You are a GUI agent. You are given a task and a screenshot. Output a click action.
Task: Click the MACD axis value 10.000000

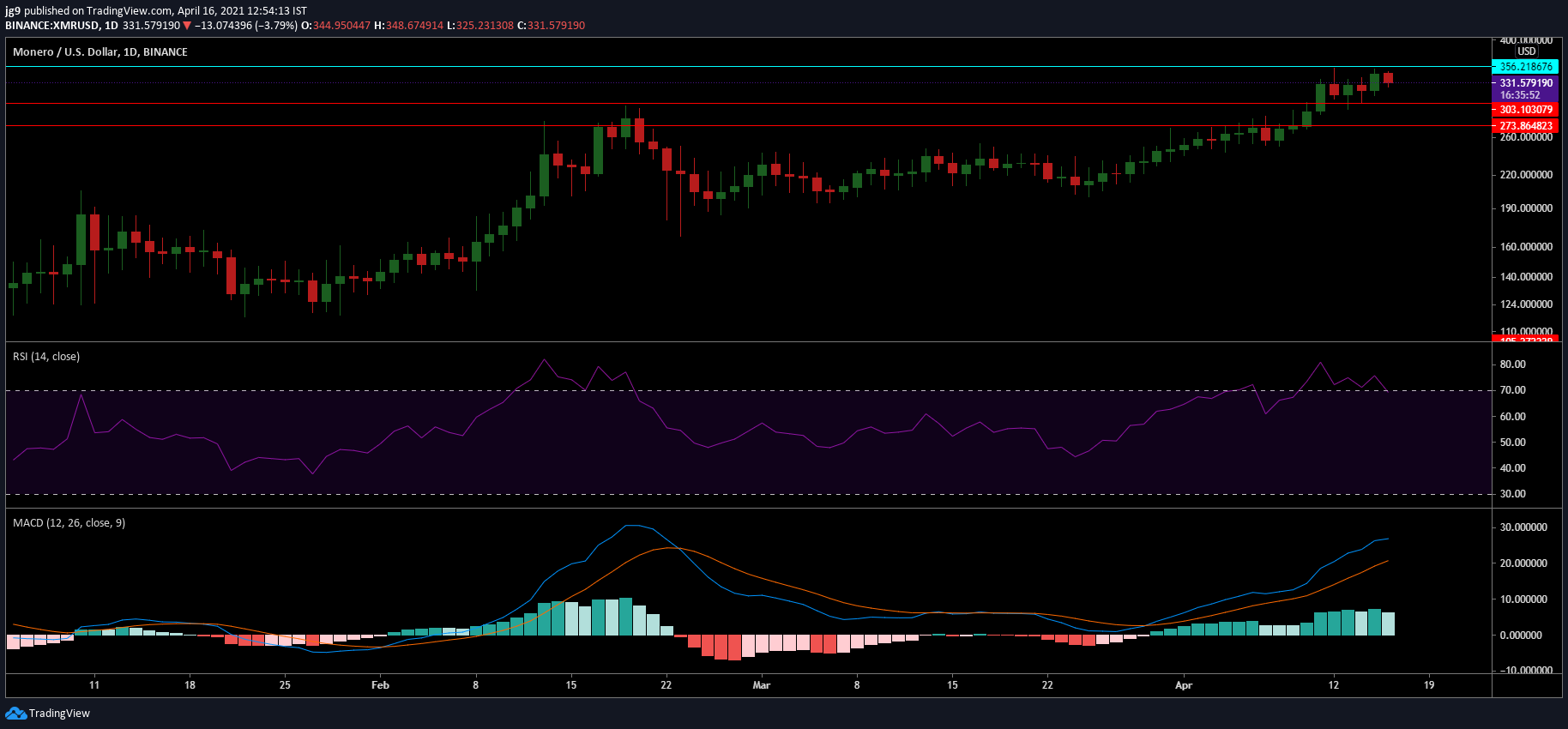(1523, 599)
